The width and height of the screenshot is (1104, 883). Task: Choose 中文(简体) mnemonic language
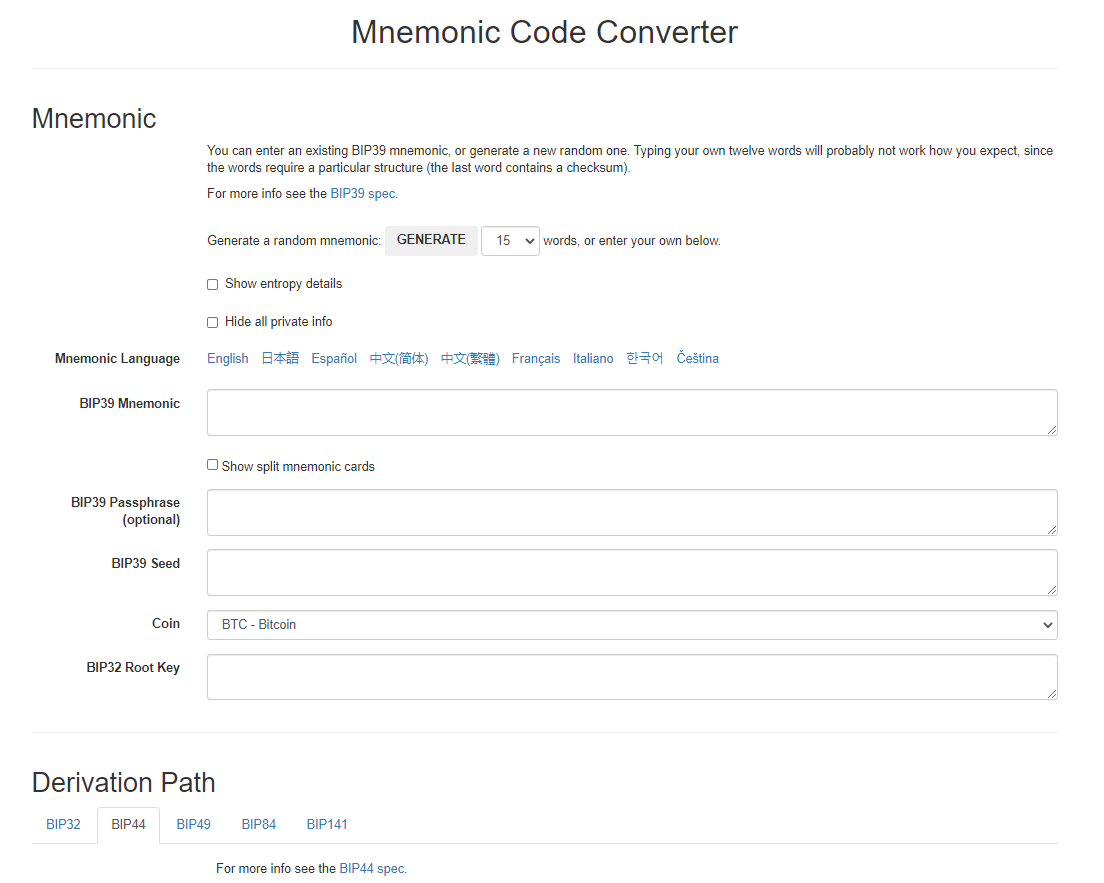[399, 358]
